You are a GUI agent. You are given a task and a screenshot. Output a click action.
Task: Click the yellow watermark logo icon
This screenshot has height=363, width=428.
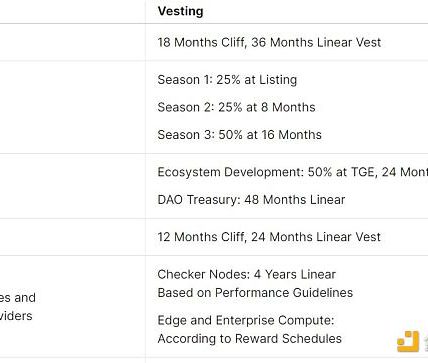pyautogui.click(x=408, y=341)
